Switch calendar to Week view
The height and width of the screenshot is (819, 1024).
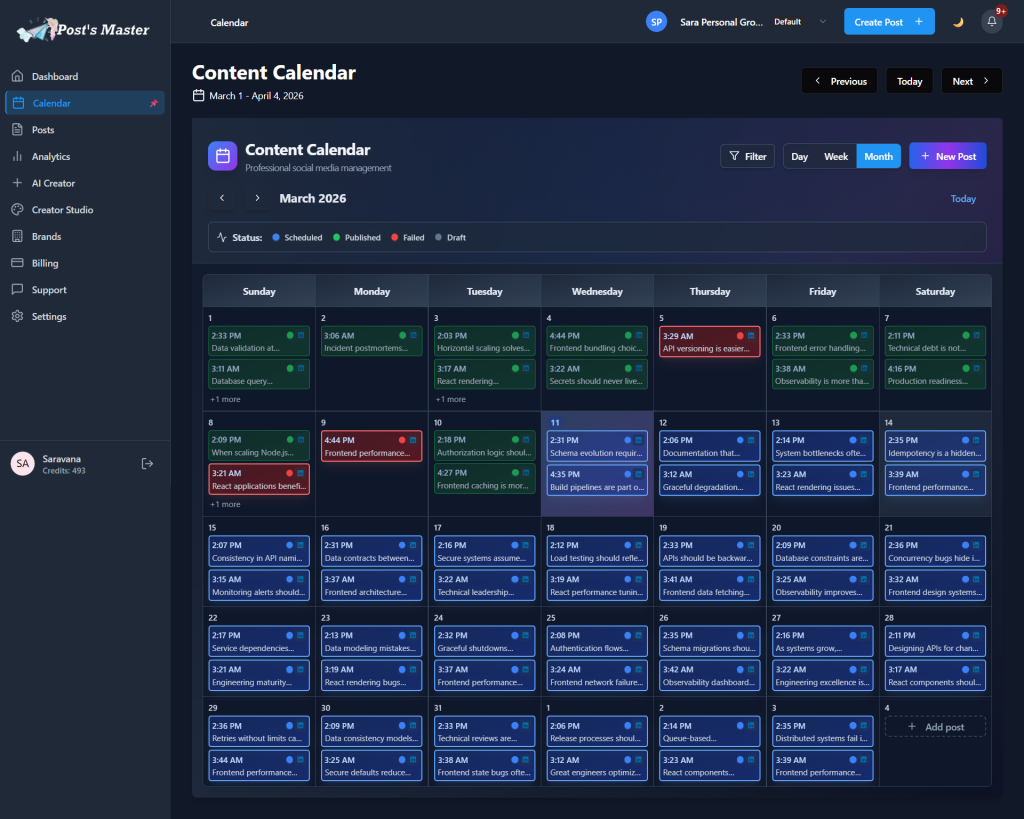pos(835,156)
